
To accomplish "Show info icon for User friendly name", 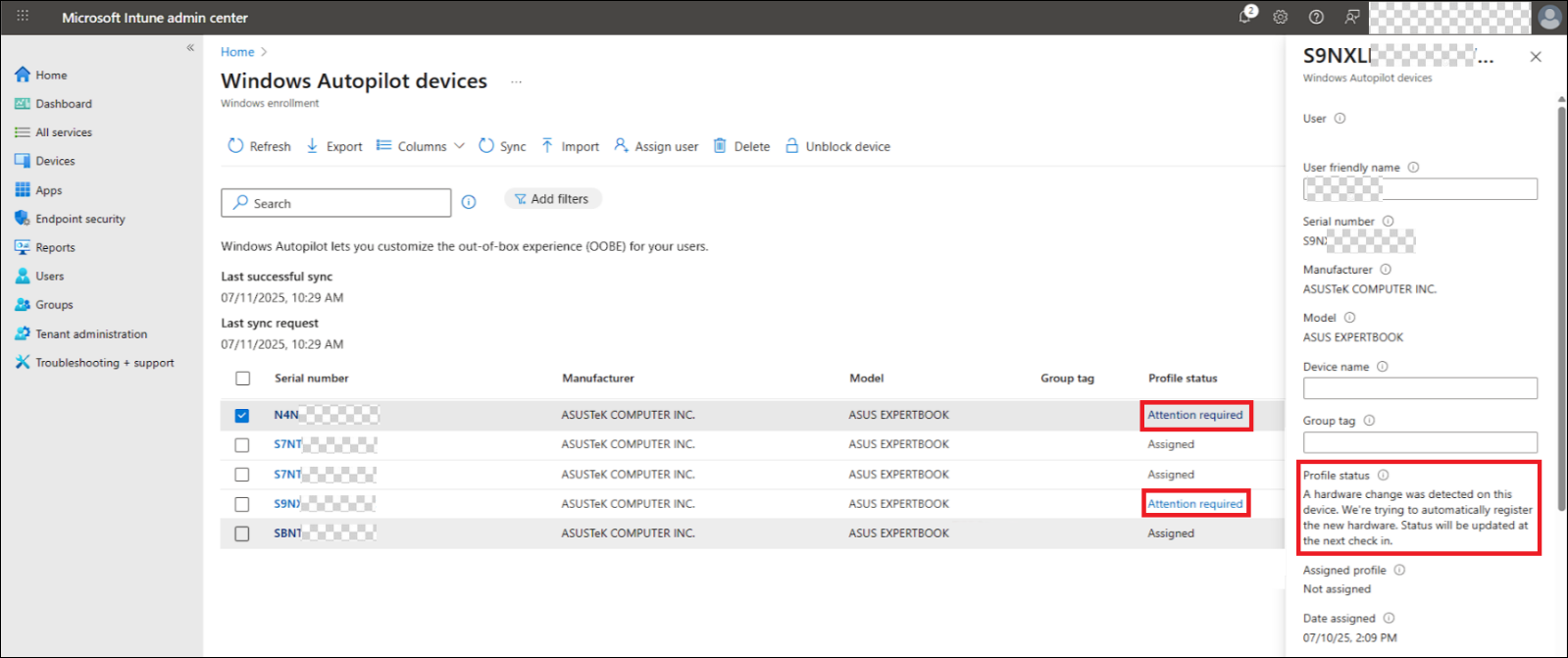I will click(x=1413, y=168).
